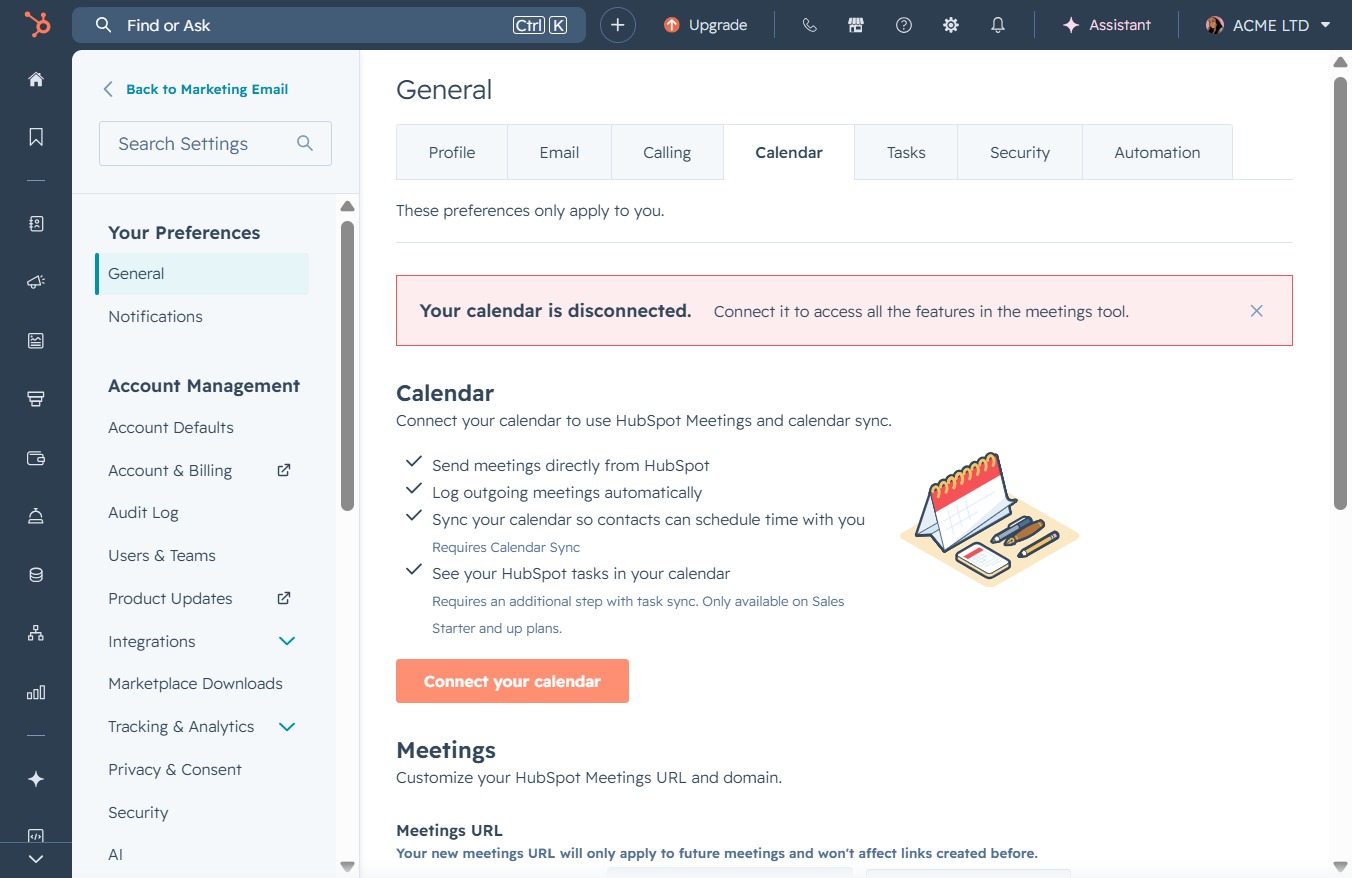Open the Audit Log page
Screen dimensions: 1352x878
pyautogui.click(x=143, y=512)
